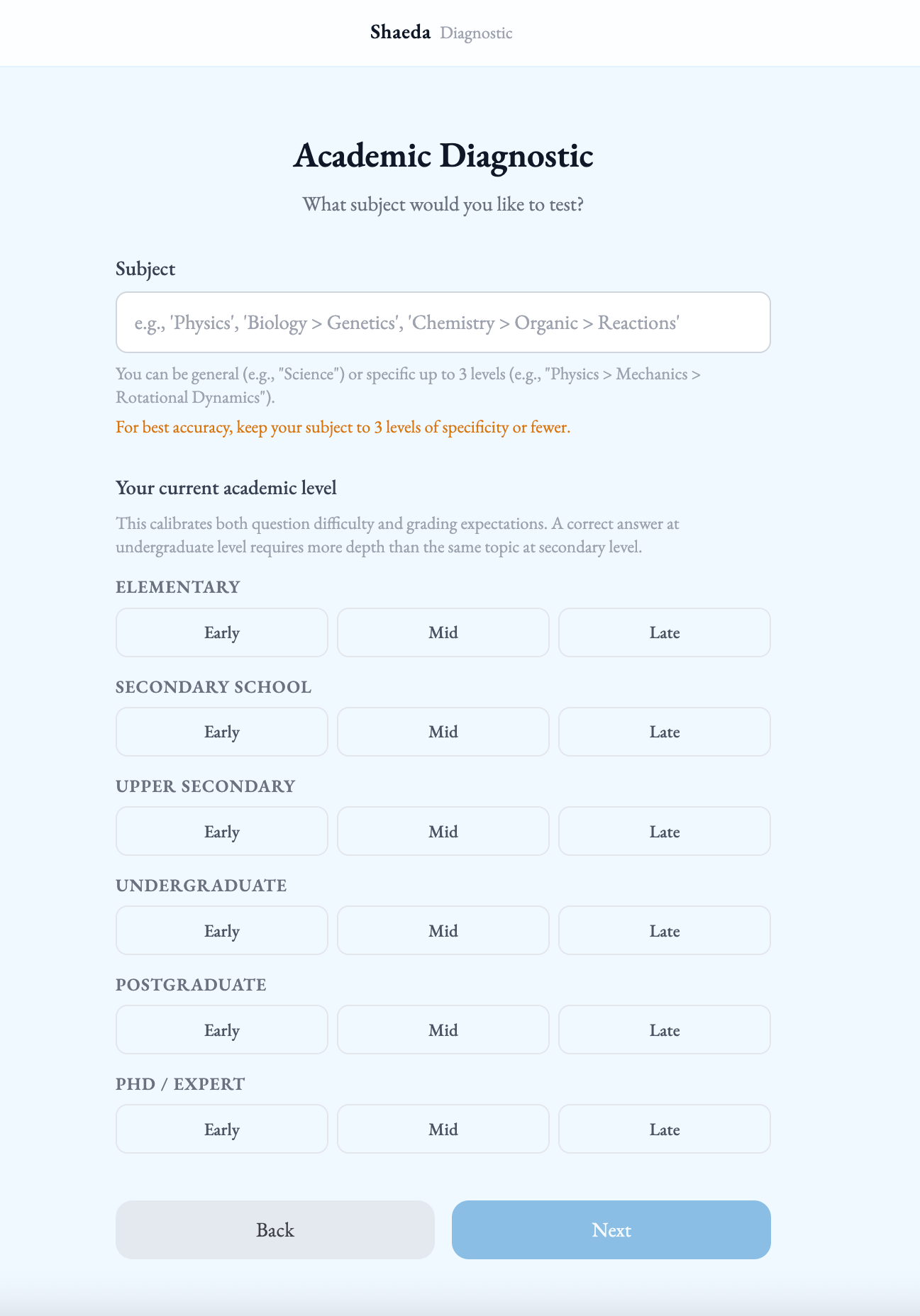The height and width of the screenshot is (1316, 920).
Task: Select Late under Upper Secondary
Action: (664, 831)
